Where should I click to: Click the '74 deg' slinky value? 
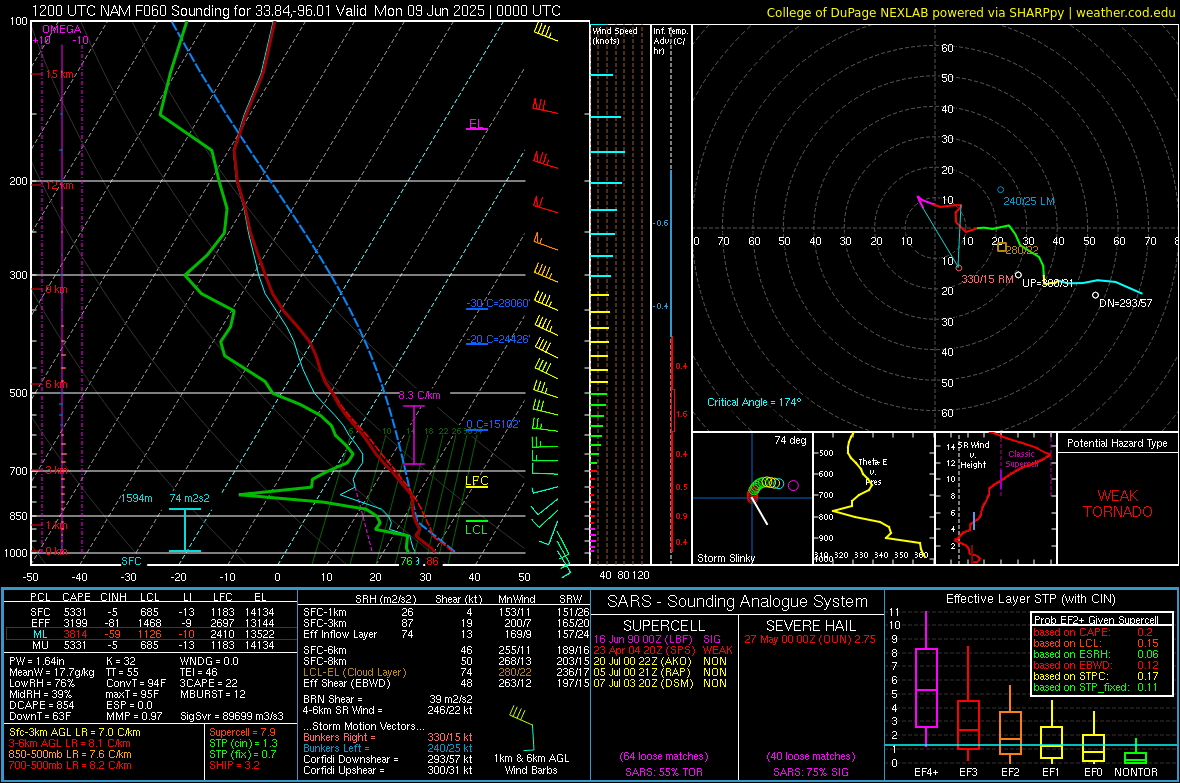[790, 440]
